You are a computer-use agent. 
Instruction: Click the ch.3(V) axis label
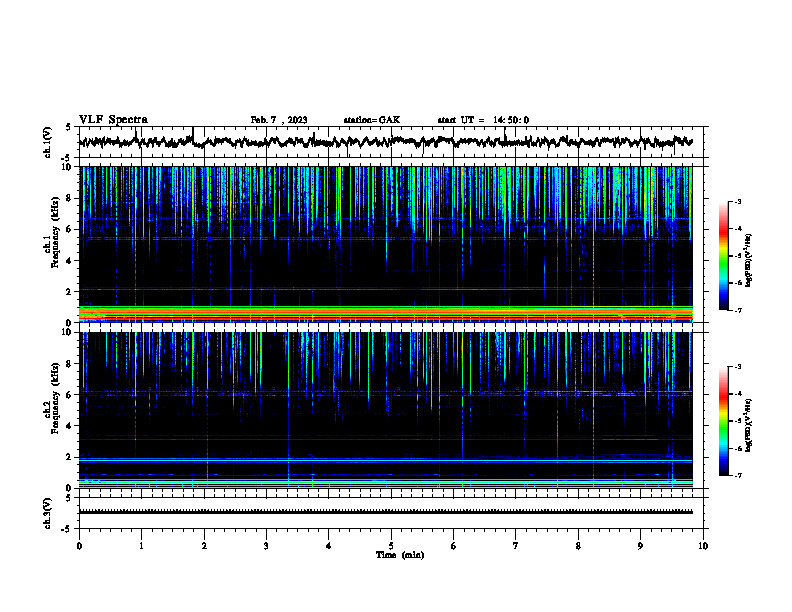click(47, 513)
